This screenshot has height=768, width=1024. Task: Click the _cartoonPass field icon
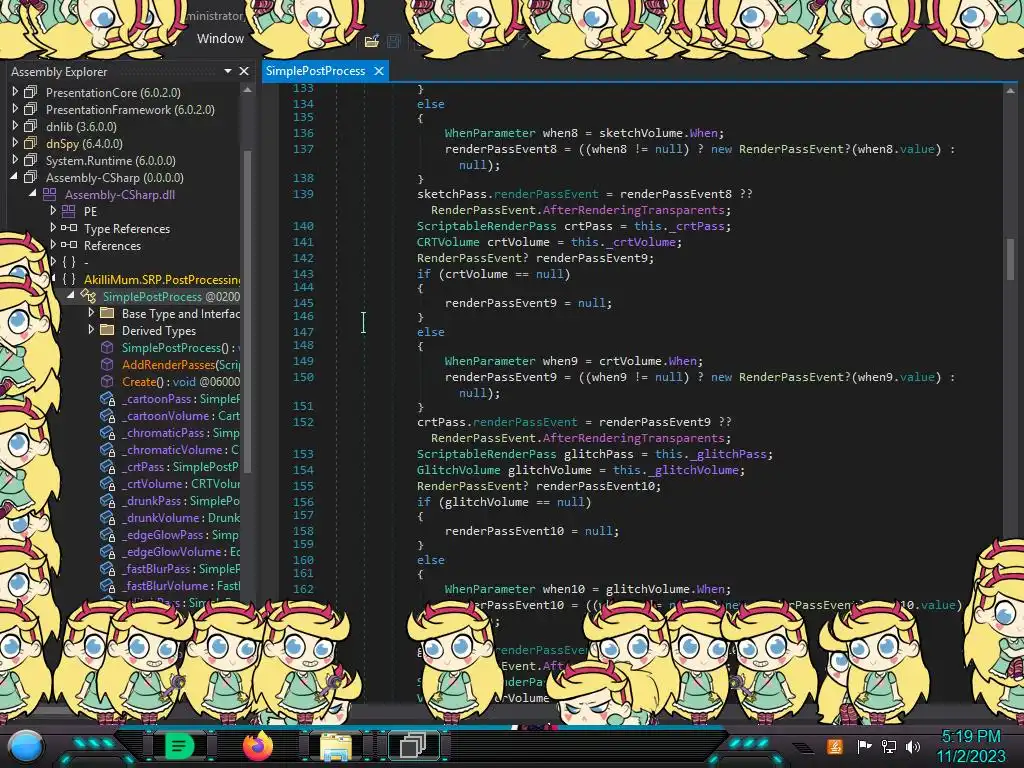pyautogui.click(x=107, y=399)
